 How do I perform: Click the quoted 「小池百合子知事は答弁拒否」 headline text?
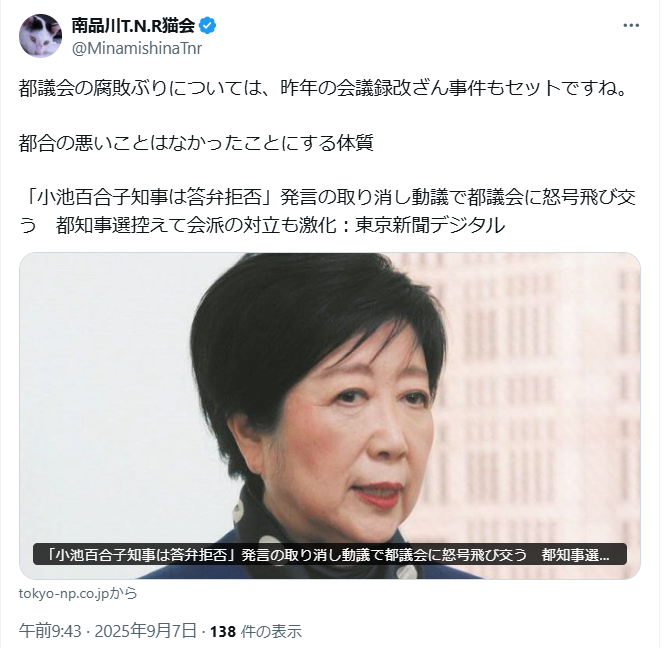[149, 197]
